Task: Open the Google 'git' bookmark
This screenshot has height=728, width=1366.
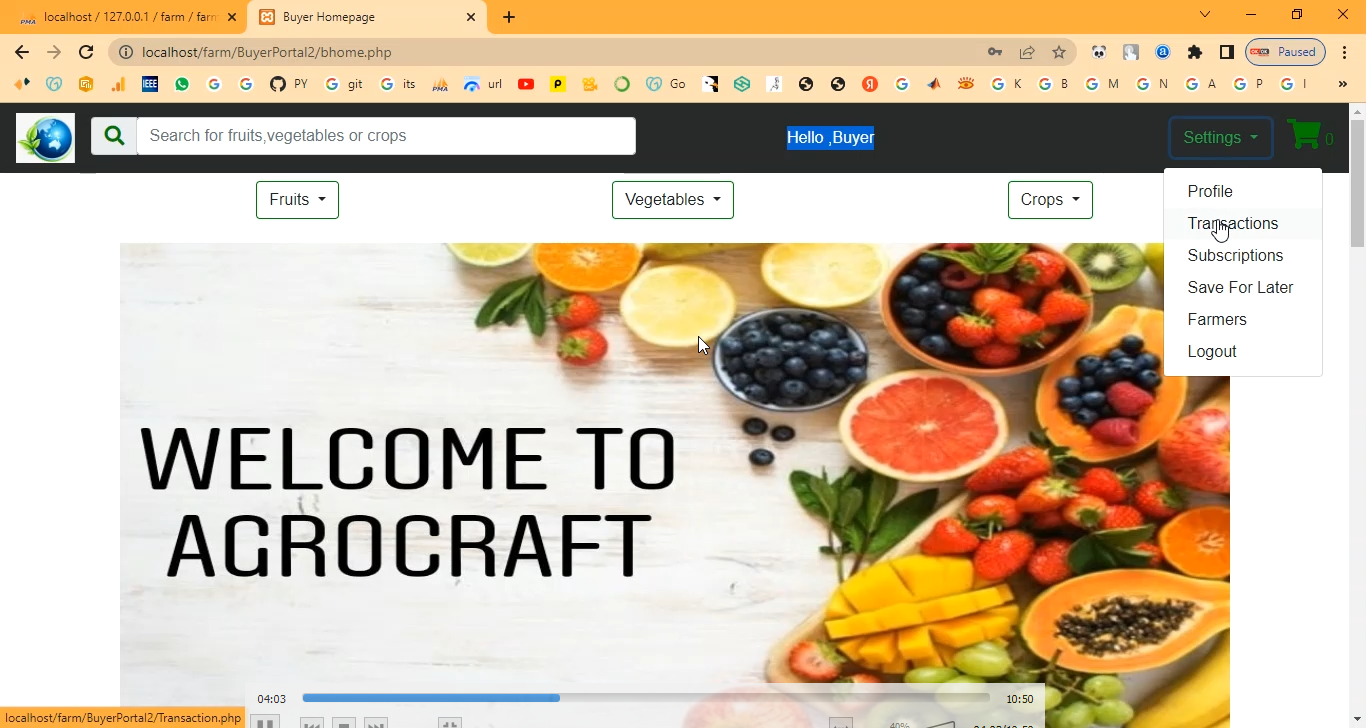Action: (345, 85)
